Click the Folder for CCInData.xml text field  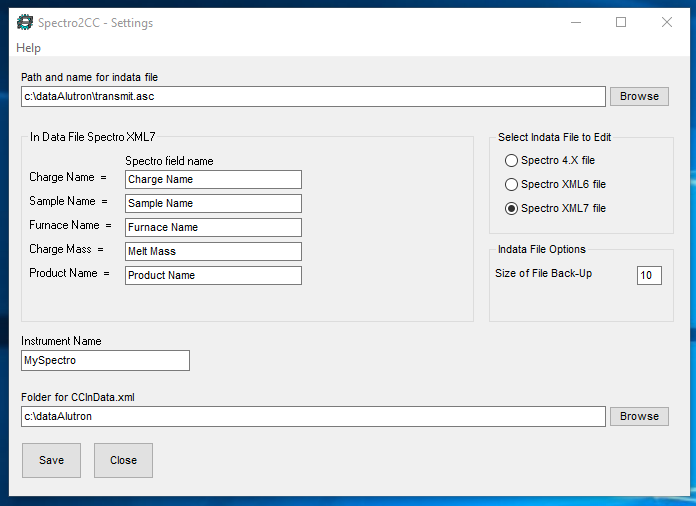point(313,416)
